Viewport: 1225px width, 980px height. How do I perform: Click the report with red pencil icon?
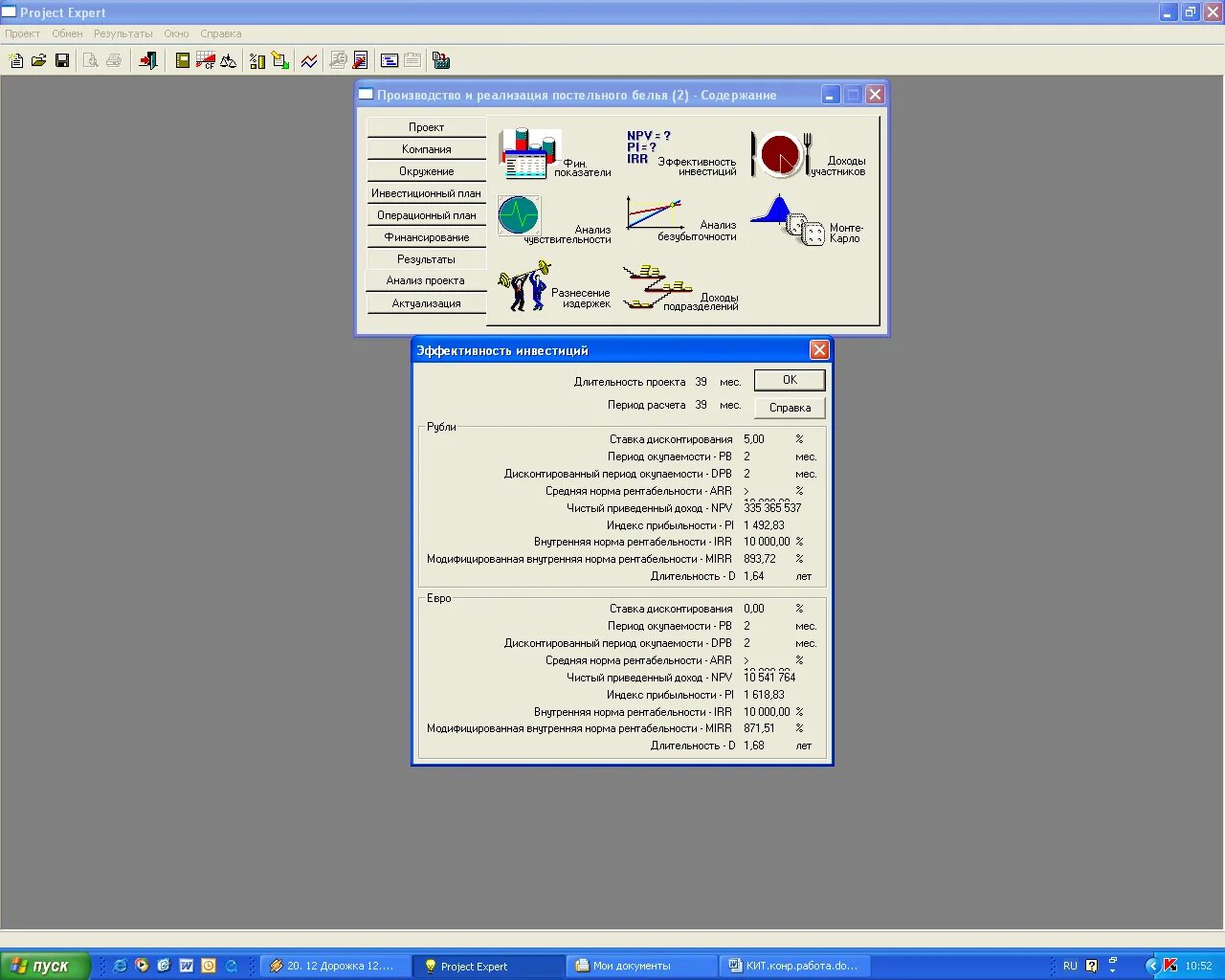[x=361, y=60]
